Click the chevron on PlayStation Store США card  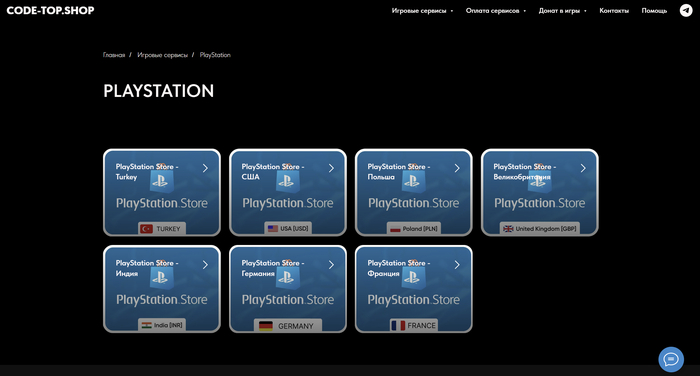pos(331,168)
